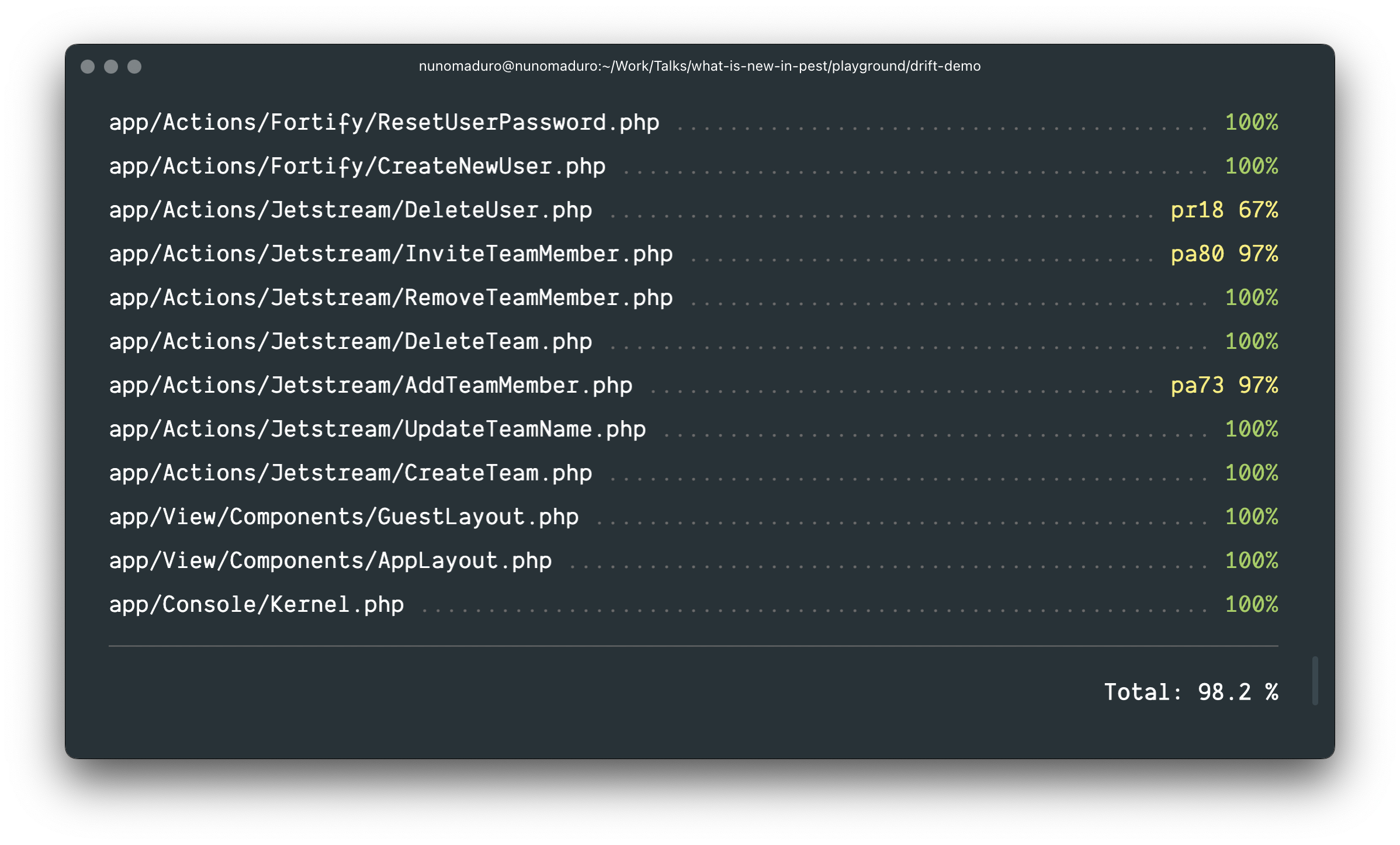Click the InviteTeamMember.php file path
This screenshot has width=1400, height=845.
click(390, 254)
